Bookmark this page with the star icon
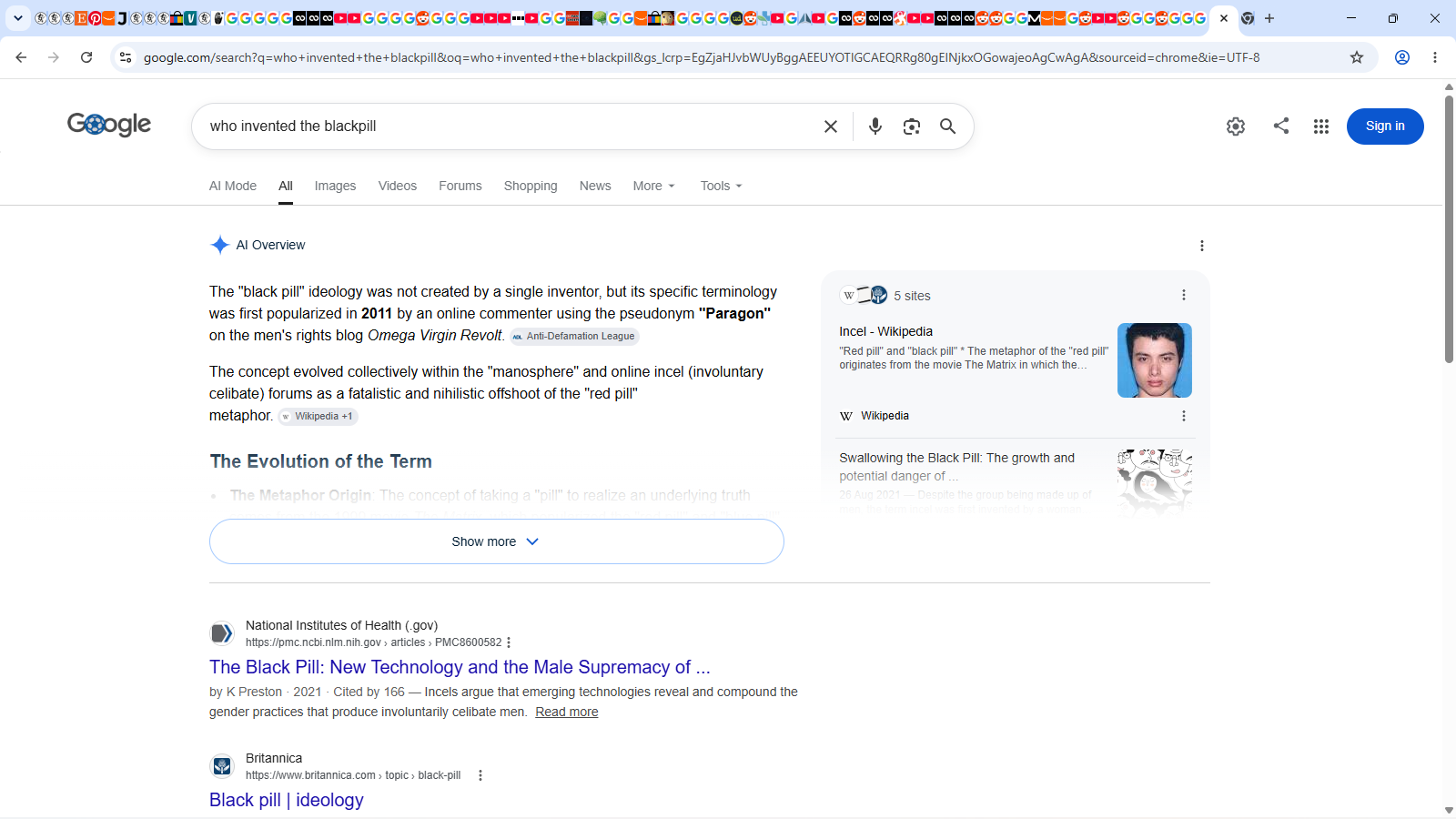 click(x=1357, y=57)
